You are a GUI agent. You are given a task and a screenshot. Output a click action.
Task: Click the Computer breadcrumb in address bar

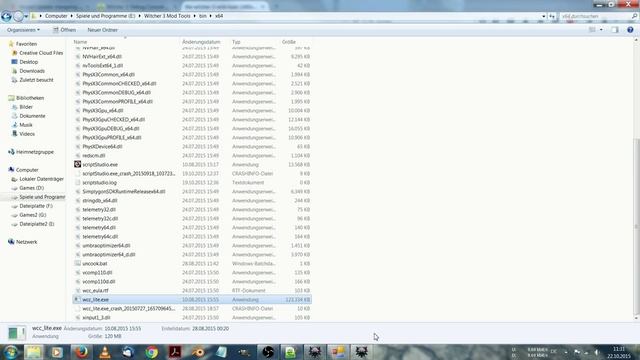click(56, 16)
